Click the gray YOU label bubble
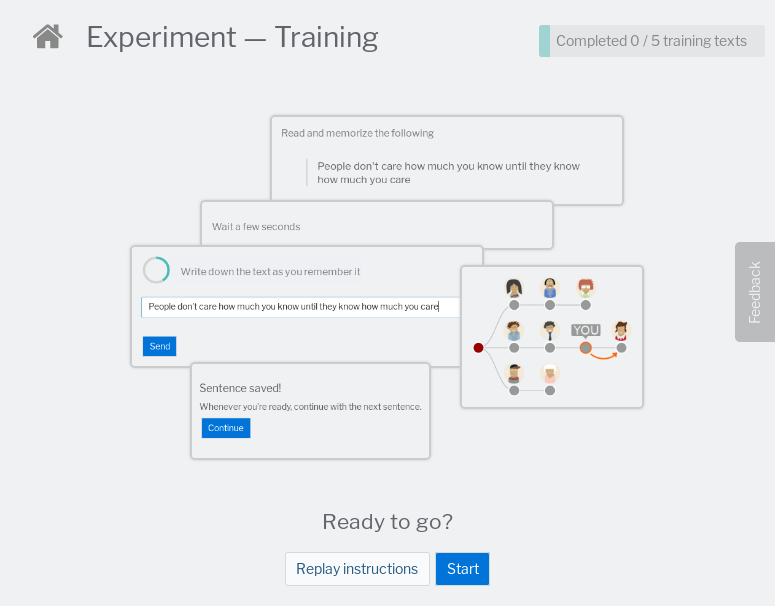 [x=586, y=329]
